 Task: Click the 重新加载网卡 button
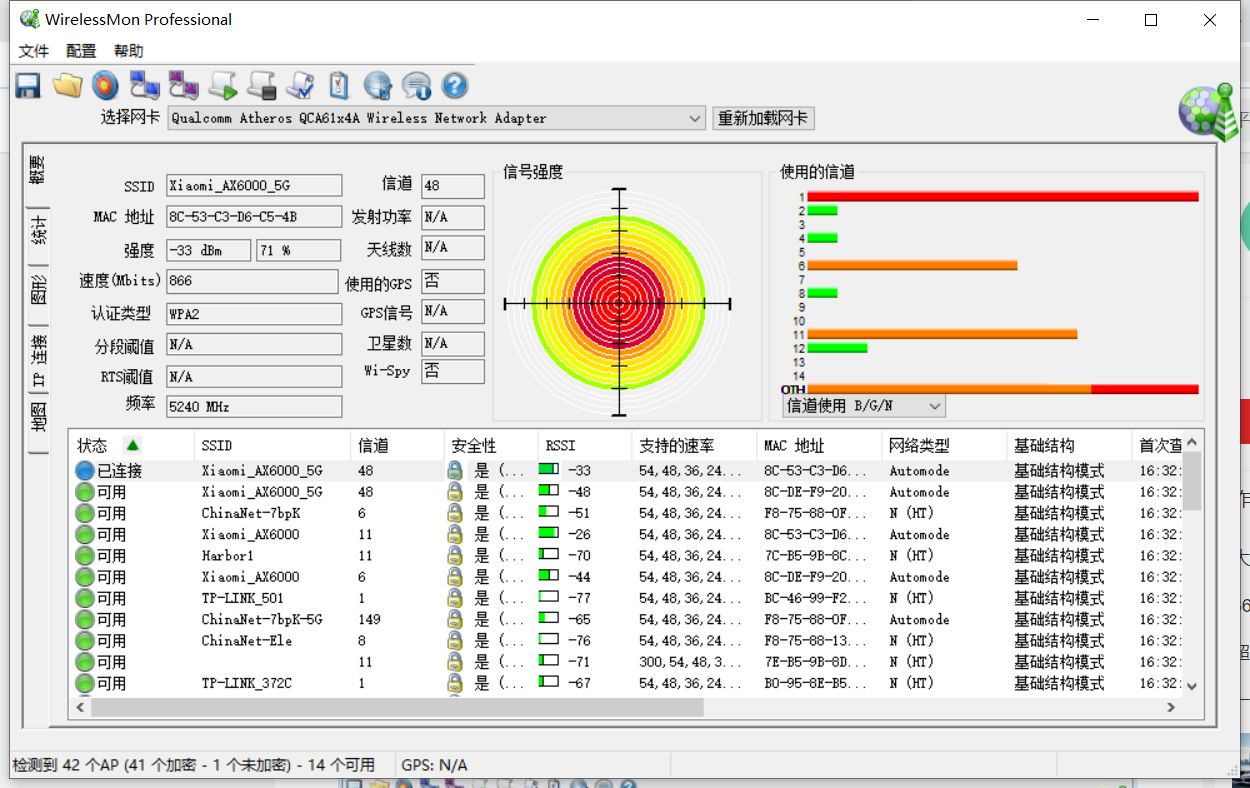[x=764, y=118]
